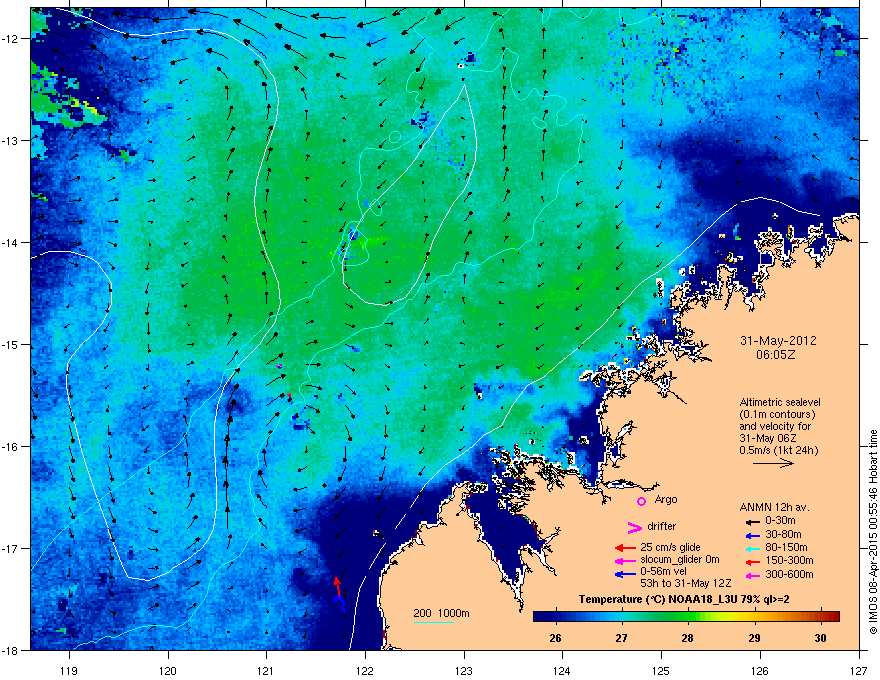Click the '0-56m vel' label
Screen dimensions: 880x680
(x=663, y=572)
